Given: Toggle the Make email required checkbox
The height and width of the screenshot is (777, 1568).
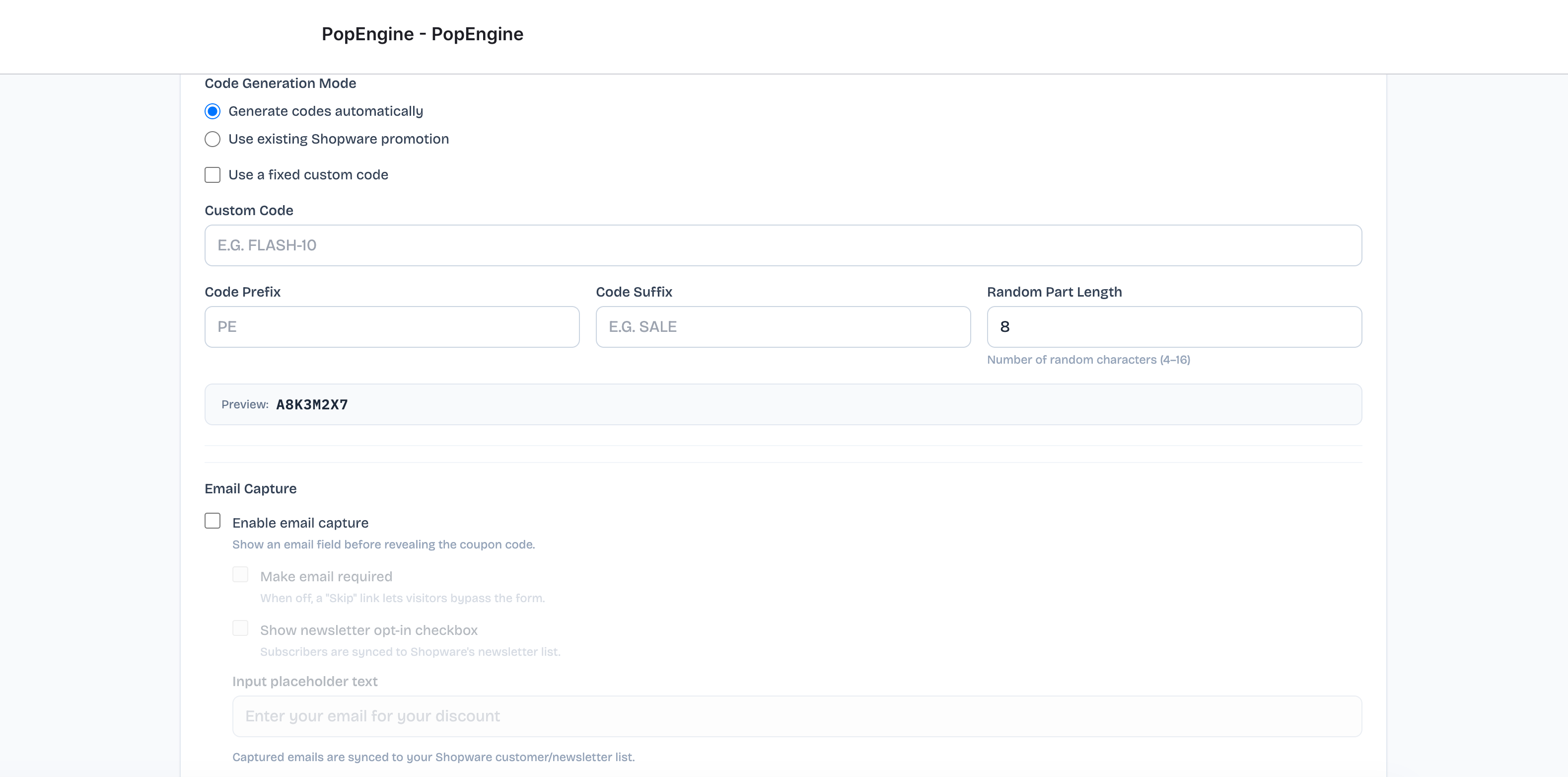Looking at the screenshot, I should 240,575.
